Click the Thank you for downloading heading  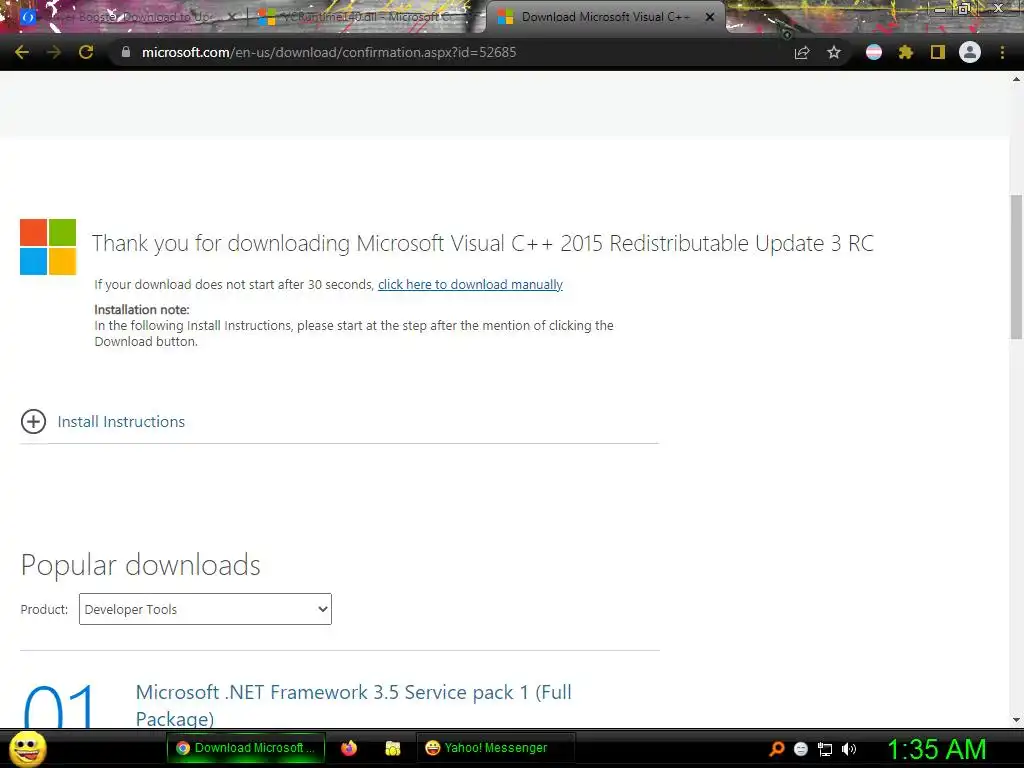tap(483, 243)
